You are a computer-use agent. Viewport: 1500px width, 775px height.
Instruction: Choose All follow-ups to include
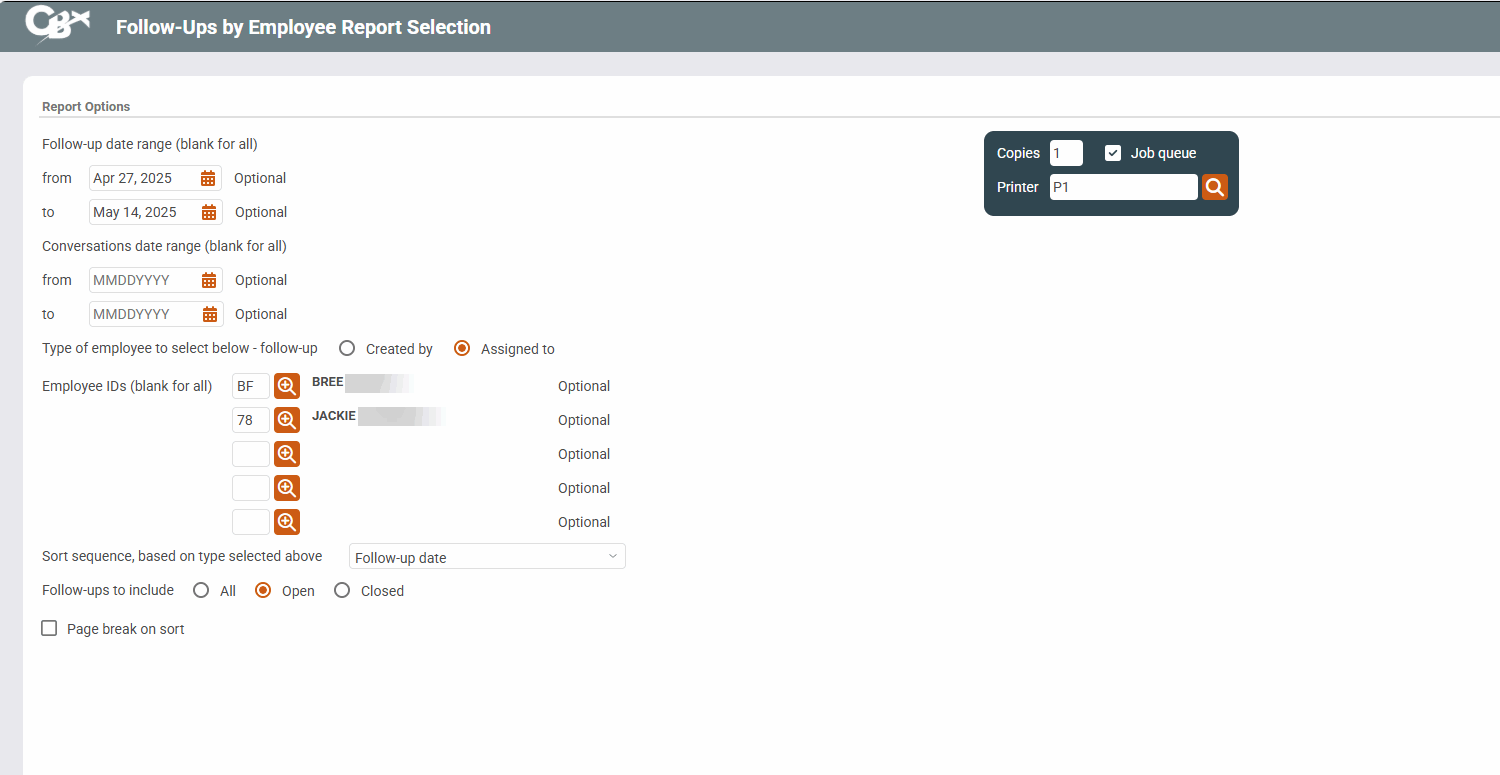coord(201,591)
